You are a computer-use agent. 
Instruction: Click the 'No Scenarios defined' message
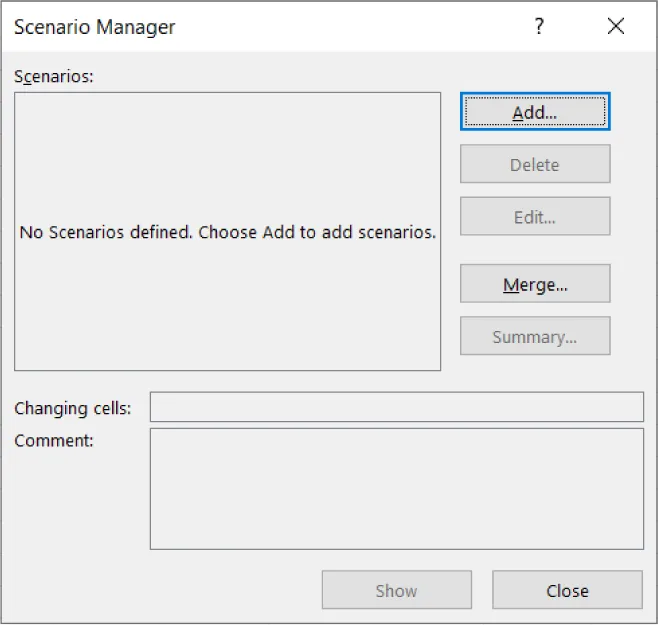(227, 232)
